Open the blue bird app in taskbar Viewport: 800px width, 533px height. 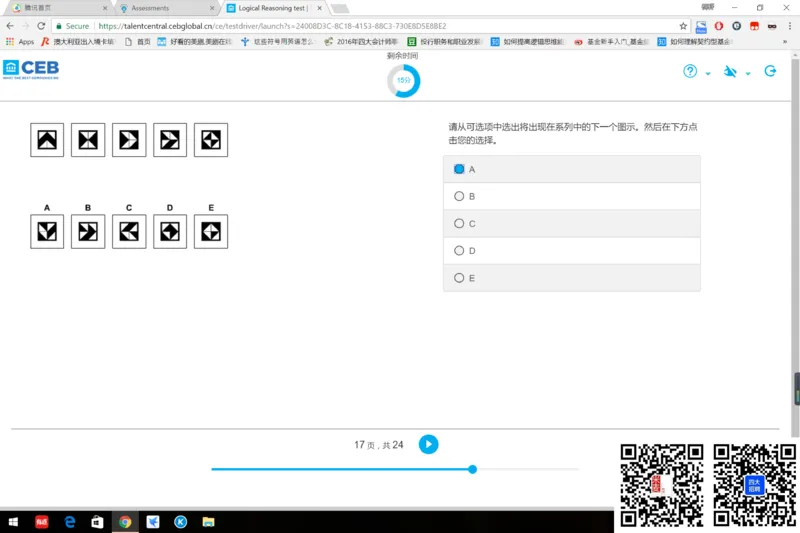[x=153, y=522]
